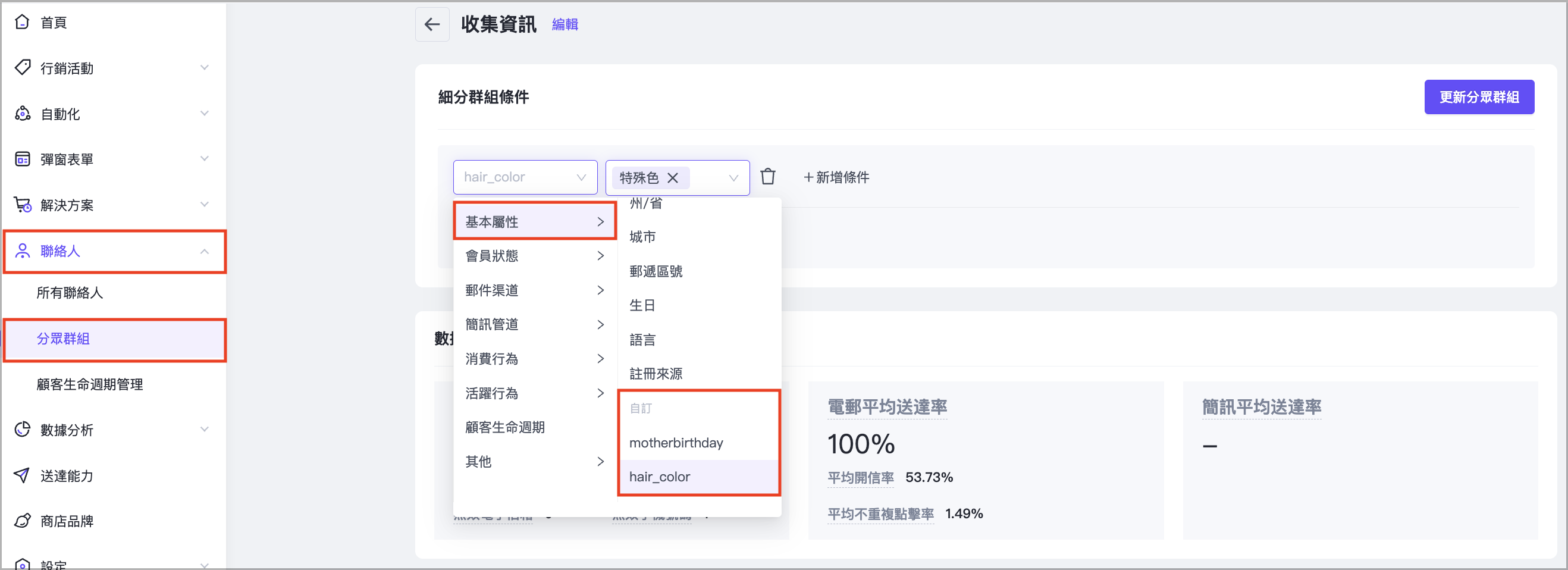Image resolution: width=1568 pixels, height=570 pixels.
Task: Choose motherbirthday from the custom attributes
Action: [676, 443]
